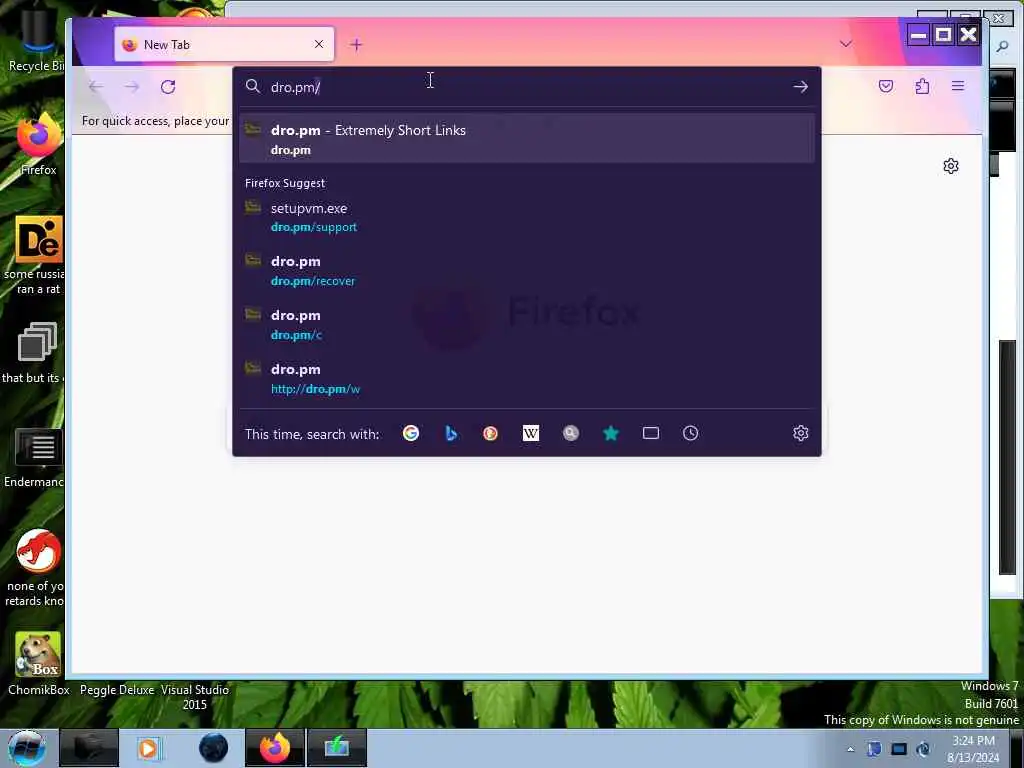Maximize the Firefox window
Image resolution: width=1024 pixels, height=768 pixels.
944,35
